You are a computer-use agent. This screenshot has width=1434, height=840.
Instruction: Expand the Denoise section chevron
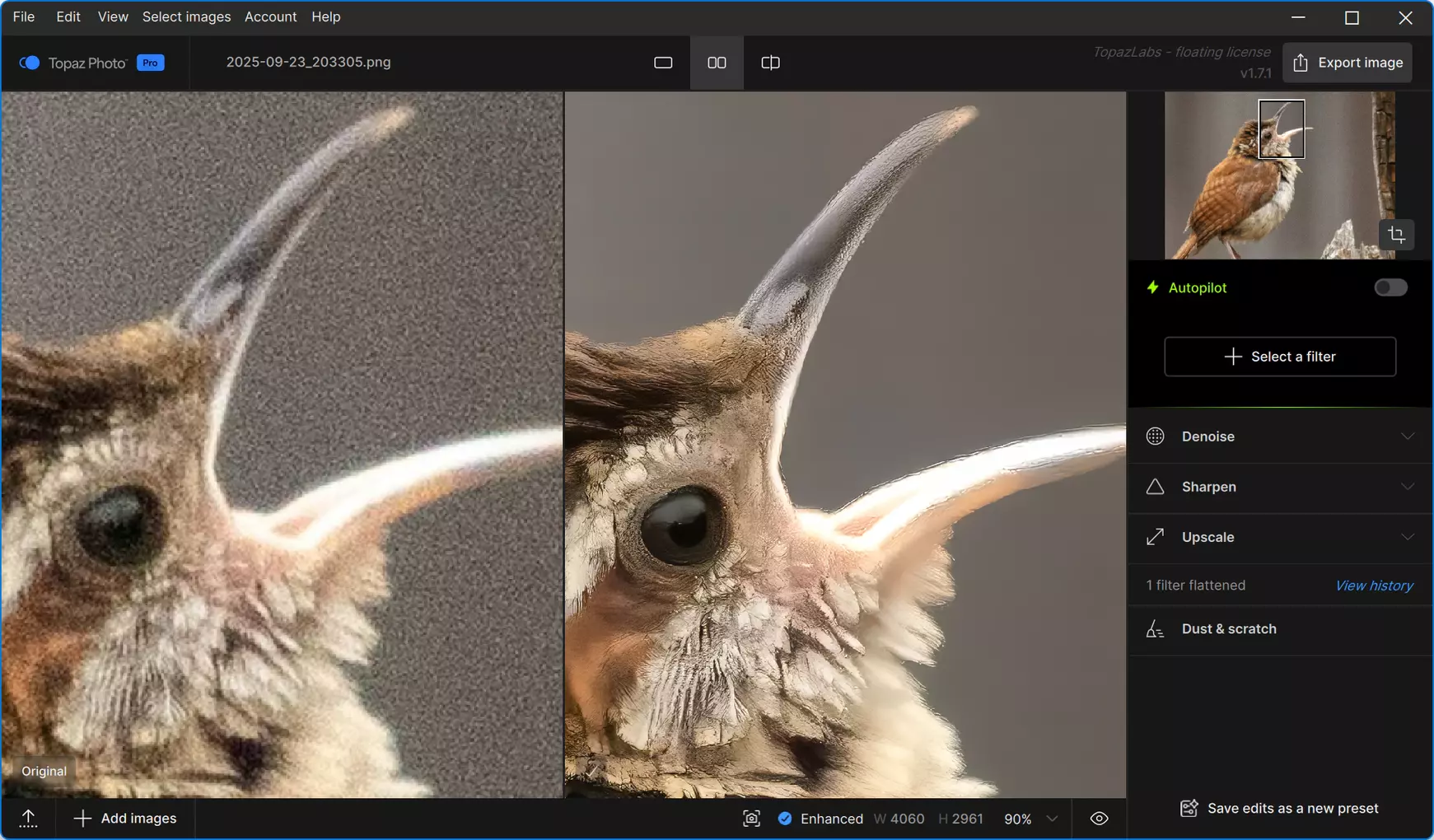(1408, 436)
